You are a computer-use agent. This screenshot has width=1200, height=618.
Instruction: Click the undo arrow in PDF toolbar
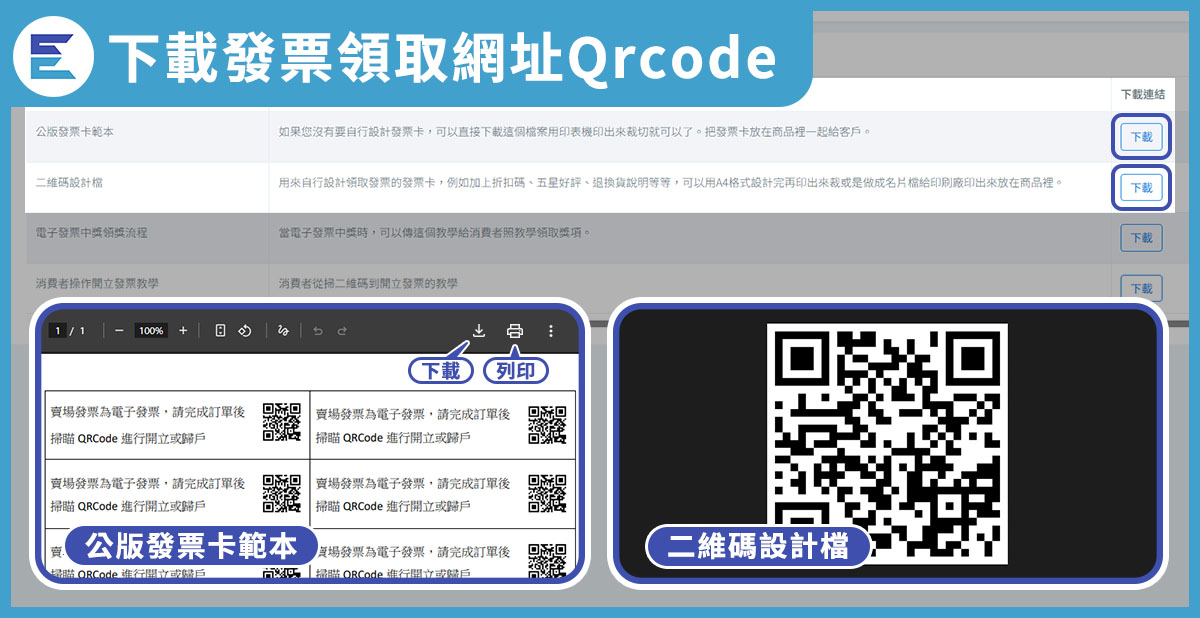click(x=318, y=330)
